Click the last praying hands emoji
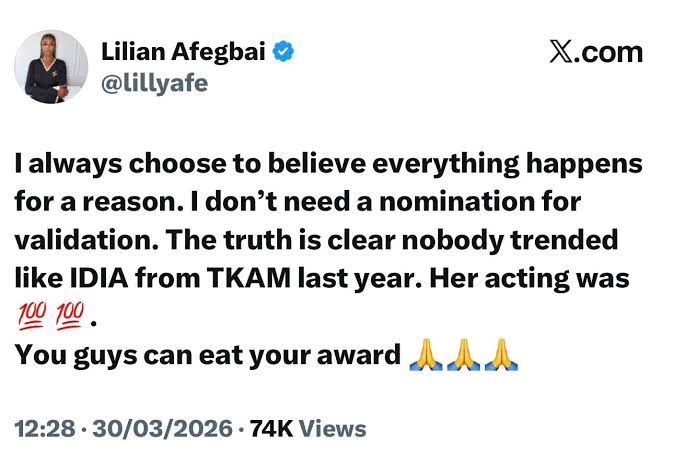The width and height of the screenshot is (674, 455). click(x=499, y=355)
